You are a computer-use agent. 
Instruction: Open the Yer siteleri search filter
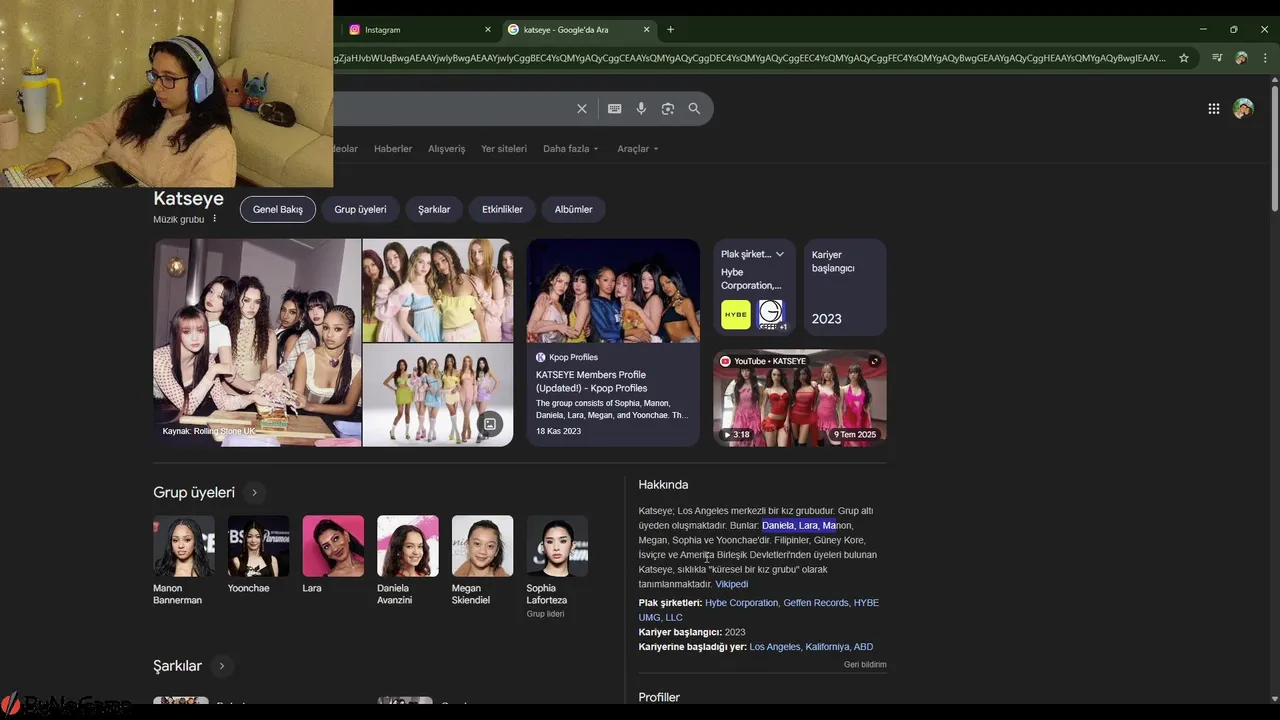[504, 149]
